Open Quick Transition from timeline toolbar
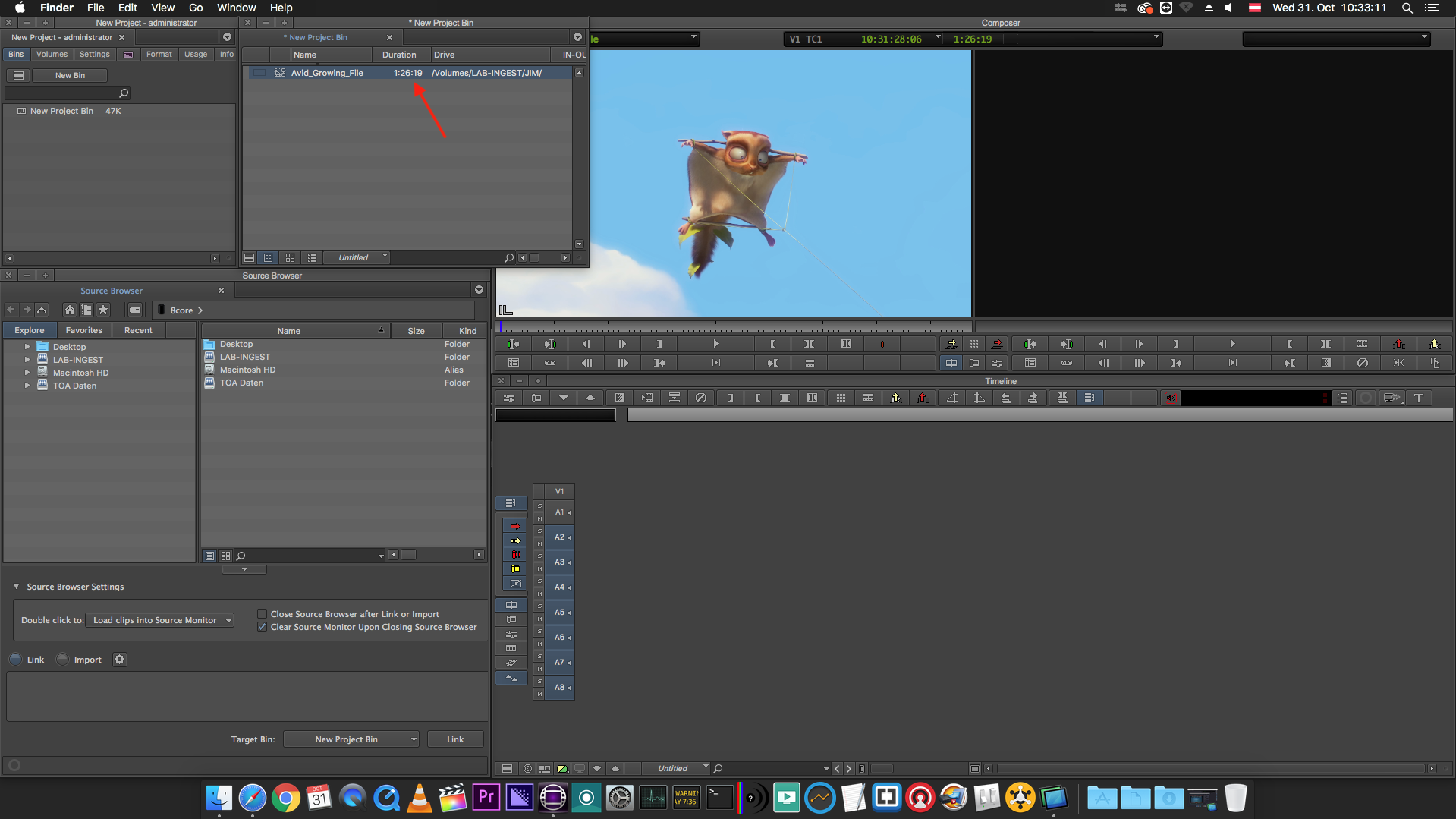Viewport: 1456px width, 819px height. 620,398
